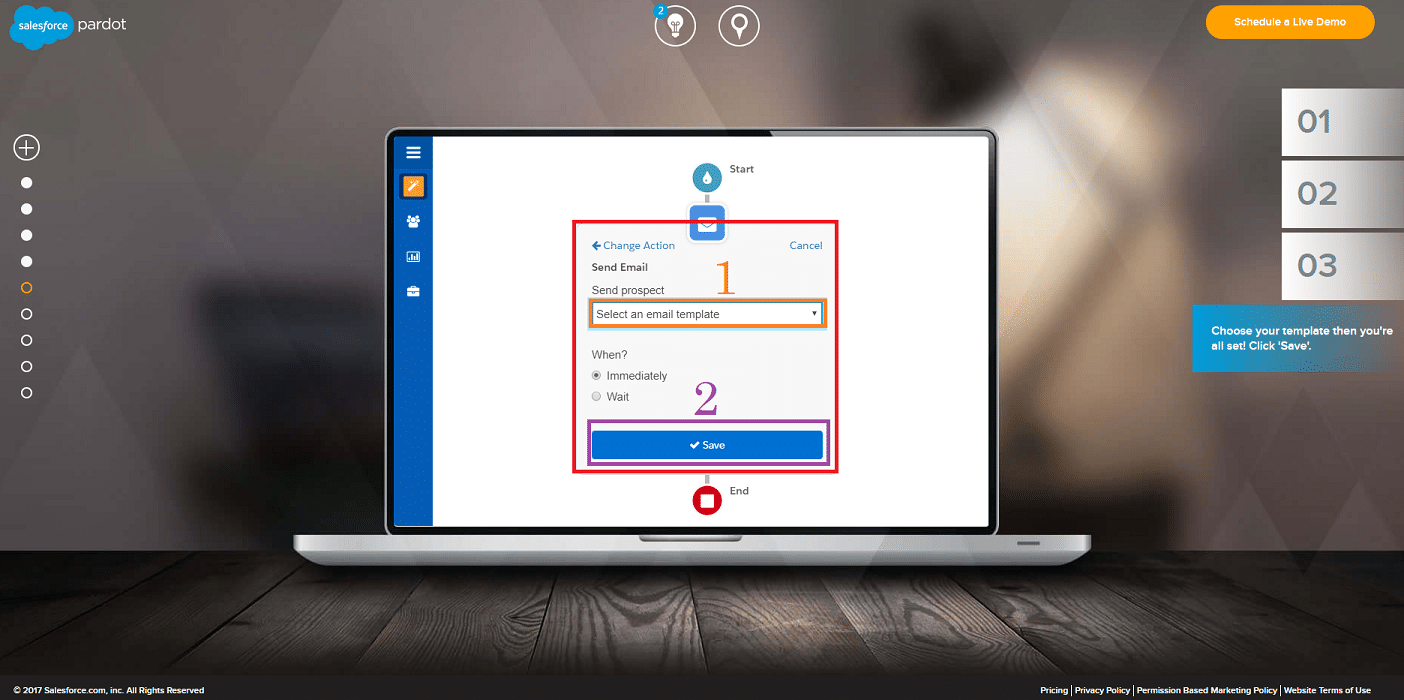Click the location pin icon
Image resolution: width=1404 pixels, height=700 pixels.
click(738, 25)
